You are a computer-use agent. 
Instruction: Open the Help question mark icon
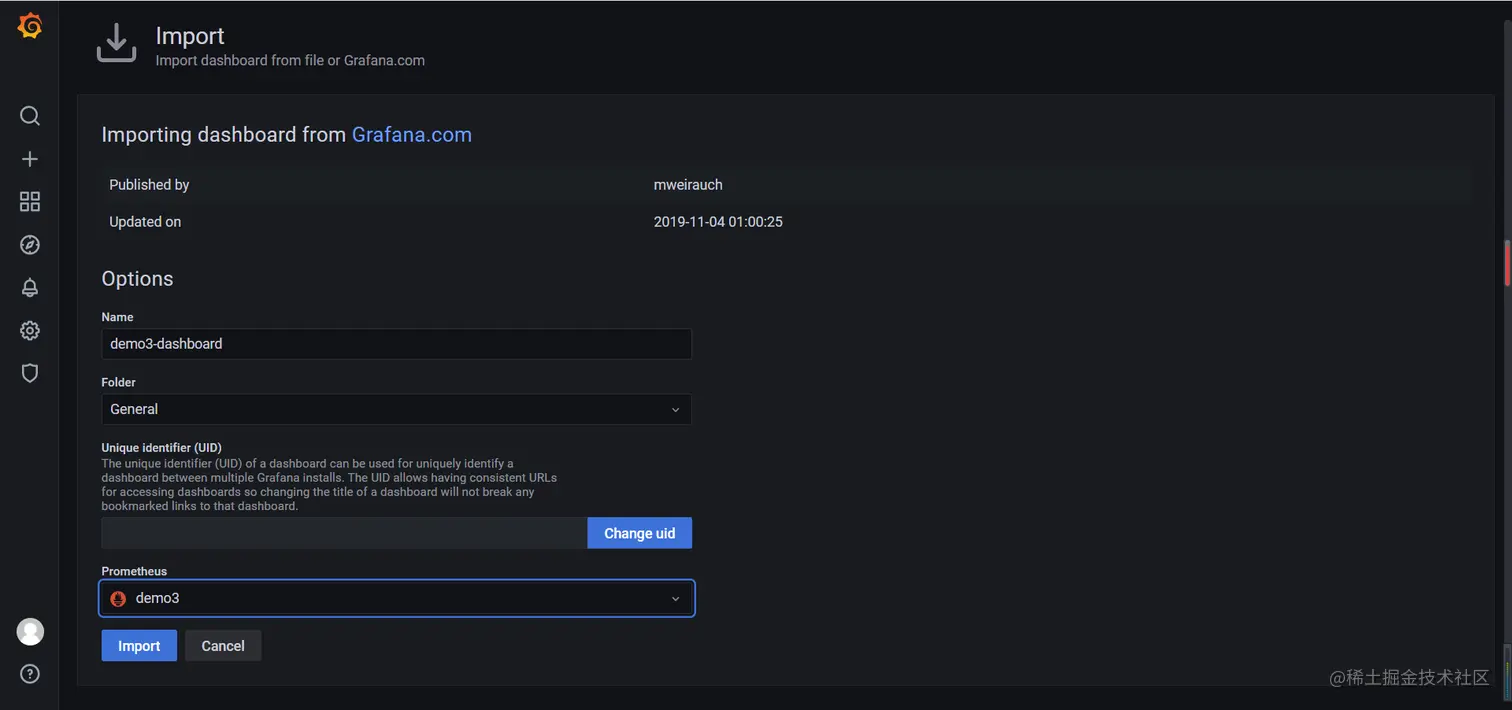(30, 674)
